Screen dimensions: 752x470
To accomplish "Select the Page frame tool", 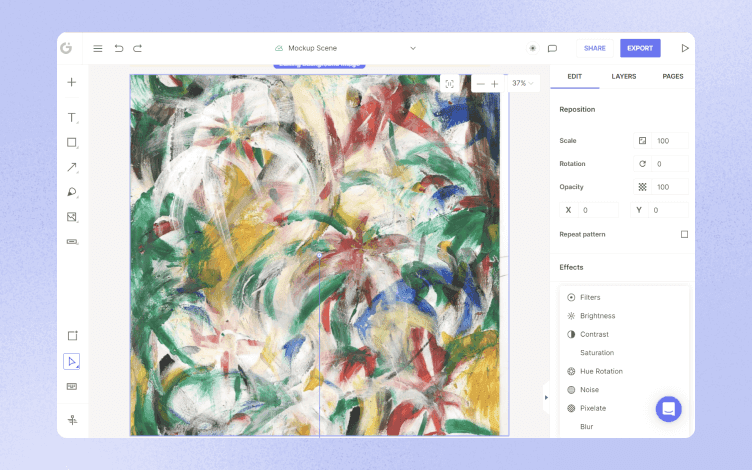I will (72, 335).
